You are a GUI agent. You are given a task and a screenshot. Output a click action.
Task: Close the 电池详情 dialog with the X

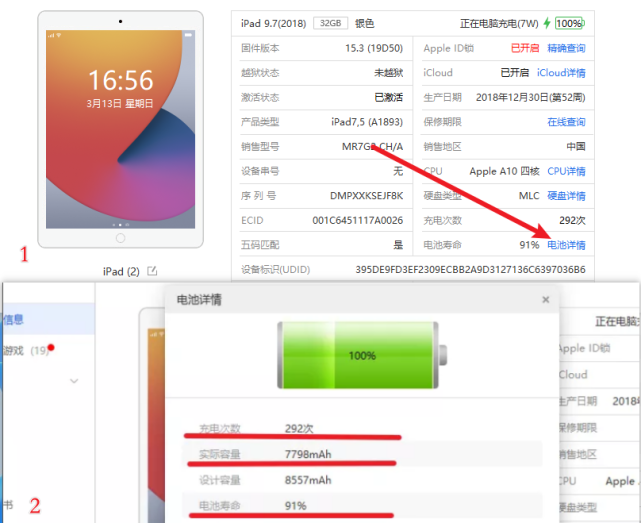[545, 300]
